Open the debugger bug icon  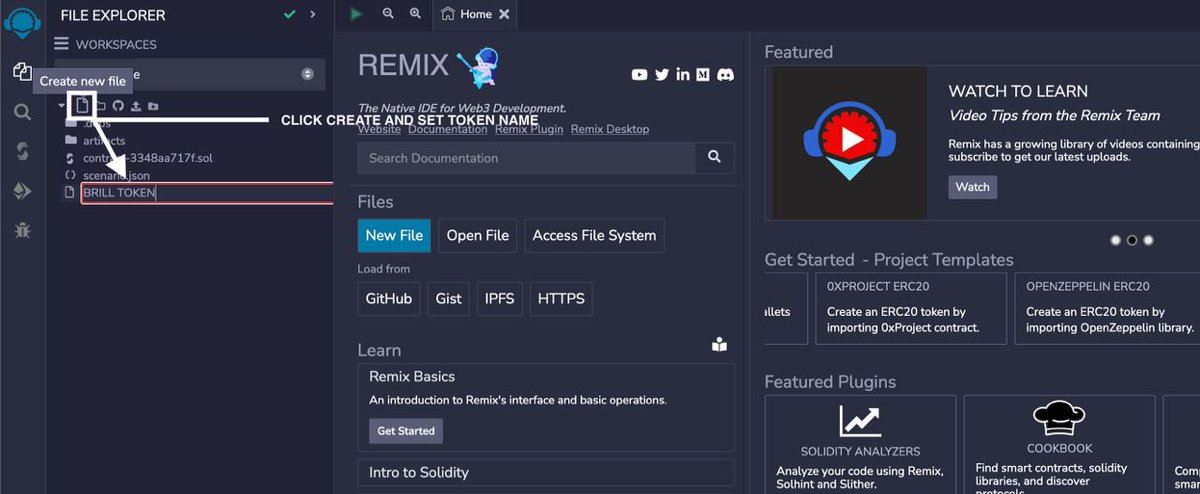tap(22, 230)
